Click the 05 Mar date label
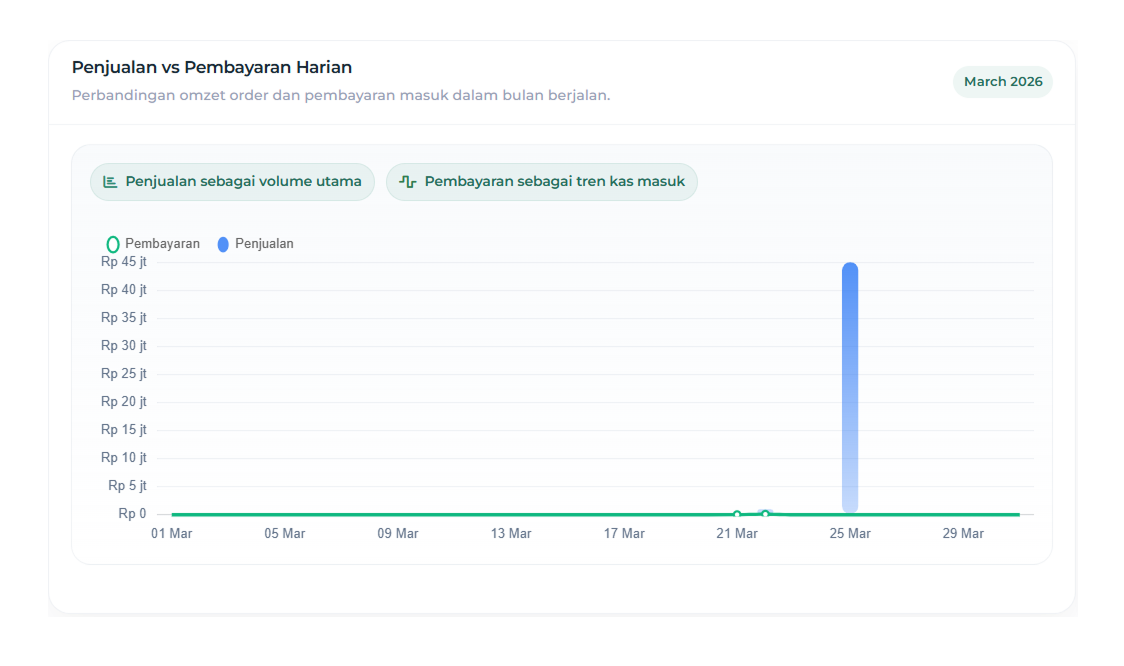1124x666 pixels. pos(285,534)
